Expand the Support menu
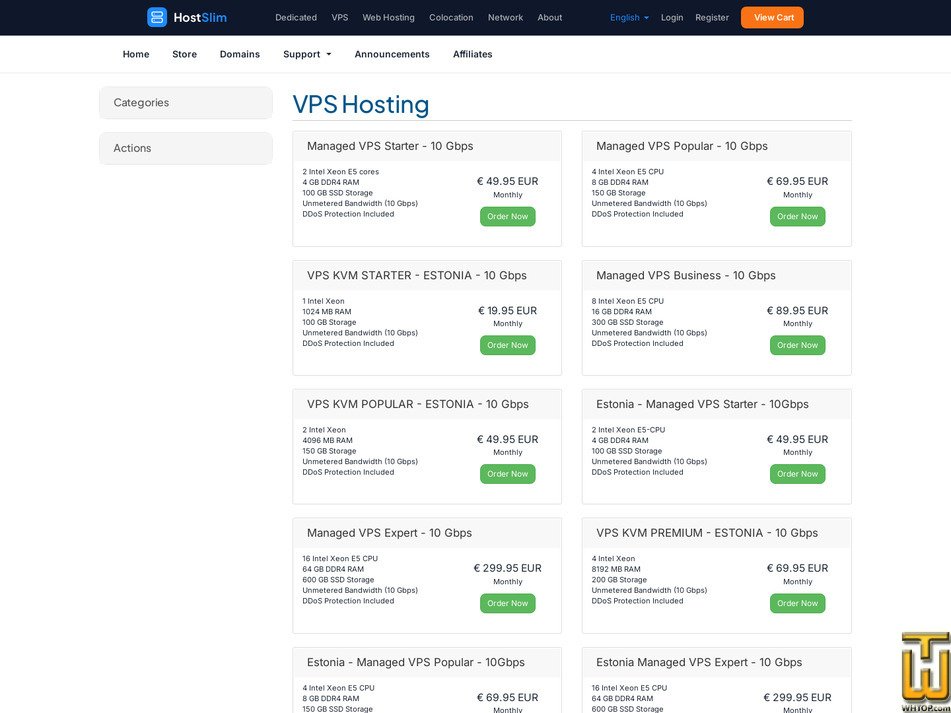Viewport: 951px width, 713px height. point(307,54)
